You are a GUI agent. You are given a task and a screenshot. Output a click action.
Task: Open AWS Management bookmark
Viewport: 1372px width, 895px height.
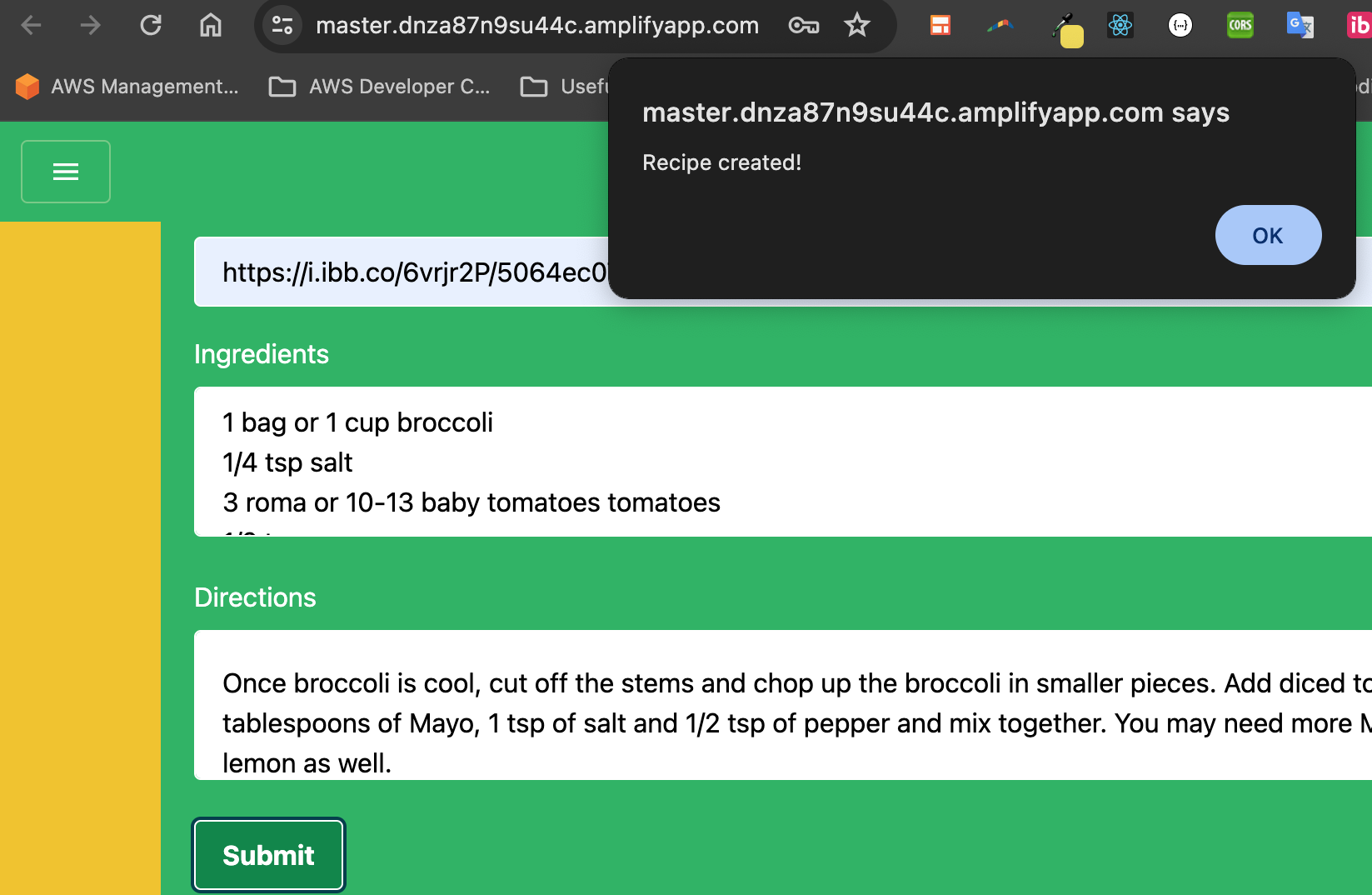pyautogui.click(x=127, y=87)
